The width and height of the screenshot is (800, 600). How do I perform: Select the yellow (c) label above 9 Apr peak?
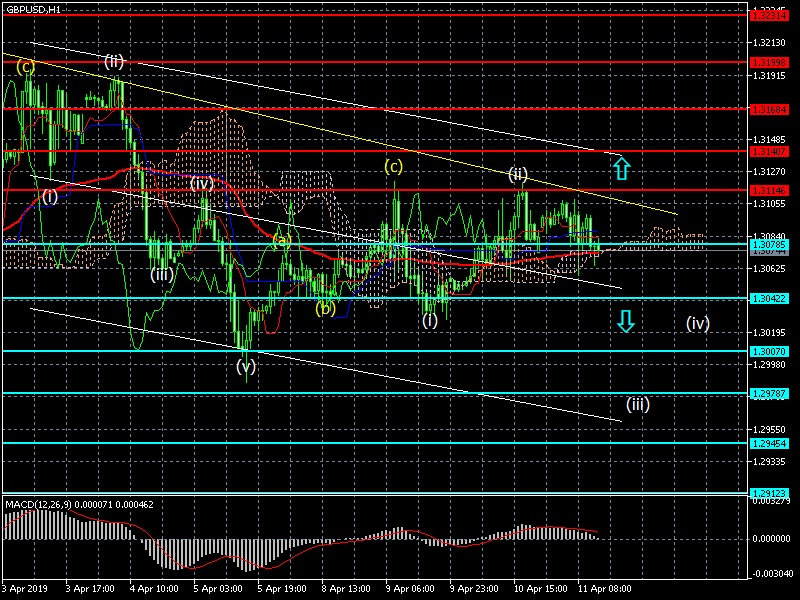coord(395,166)
